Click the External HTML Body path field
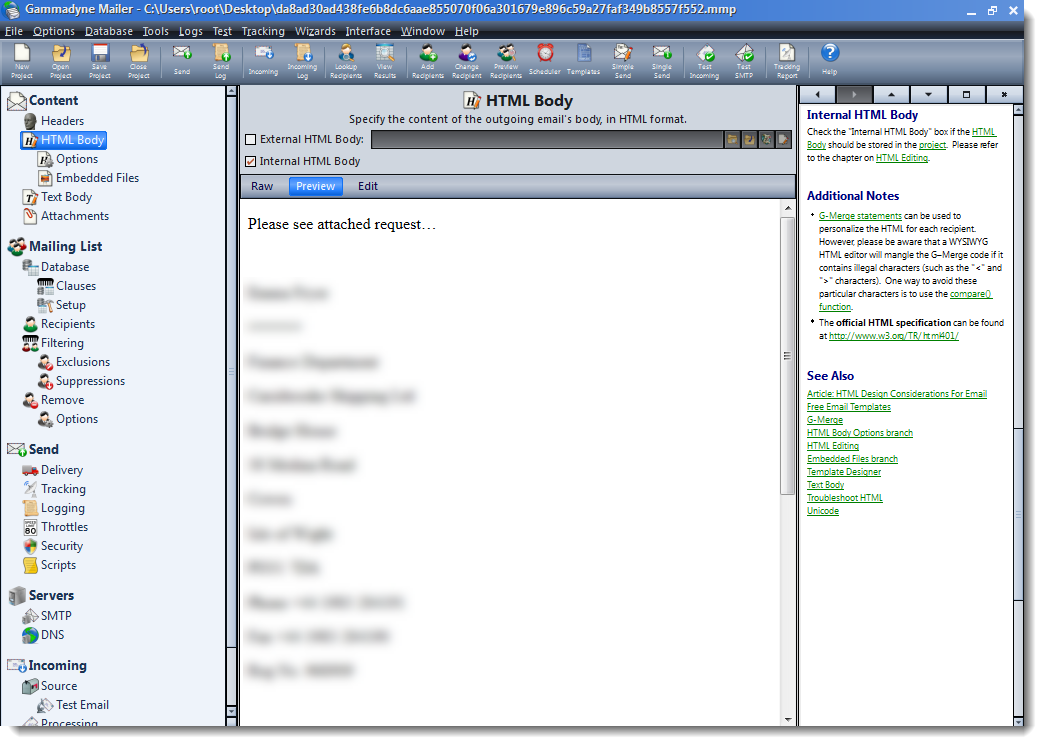Image resolution: width=1044 pixels, height=746 pixels. pos(547,139)
